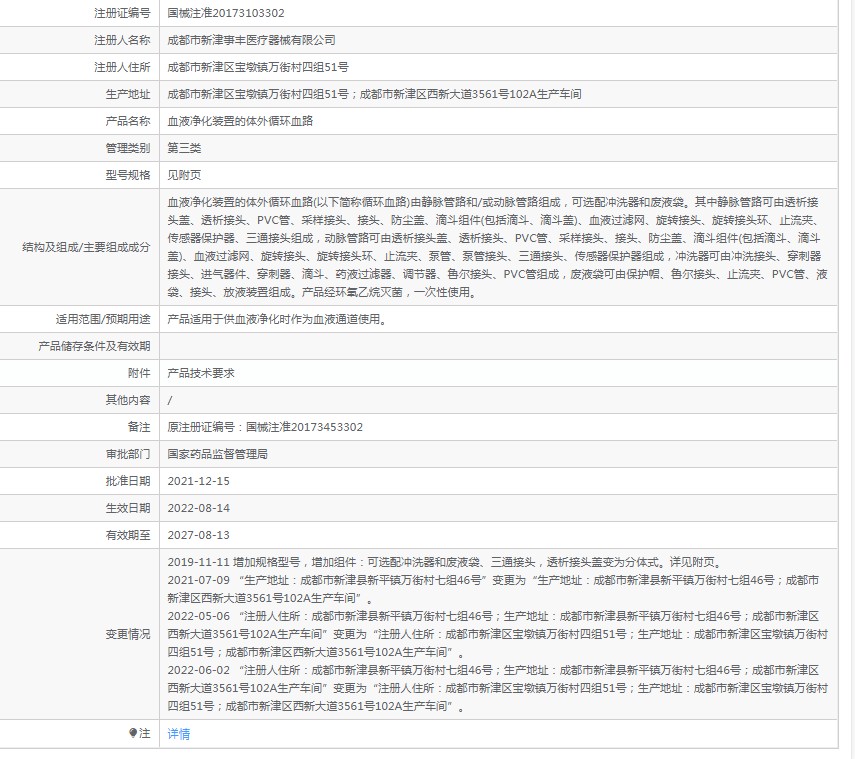Select the 2021-07-09 change entry
This screenshot has height=759, width=855.
[x=493, y=589]
